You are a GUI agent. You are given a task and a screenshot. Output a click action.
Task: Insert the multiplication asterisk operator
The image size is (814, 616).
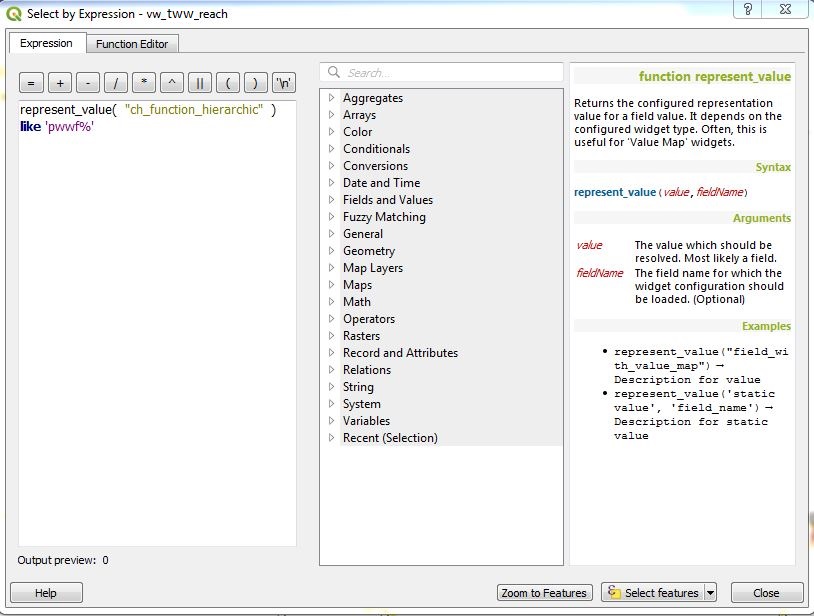144,83
